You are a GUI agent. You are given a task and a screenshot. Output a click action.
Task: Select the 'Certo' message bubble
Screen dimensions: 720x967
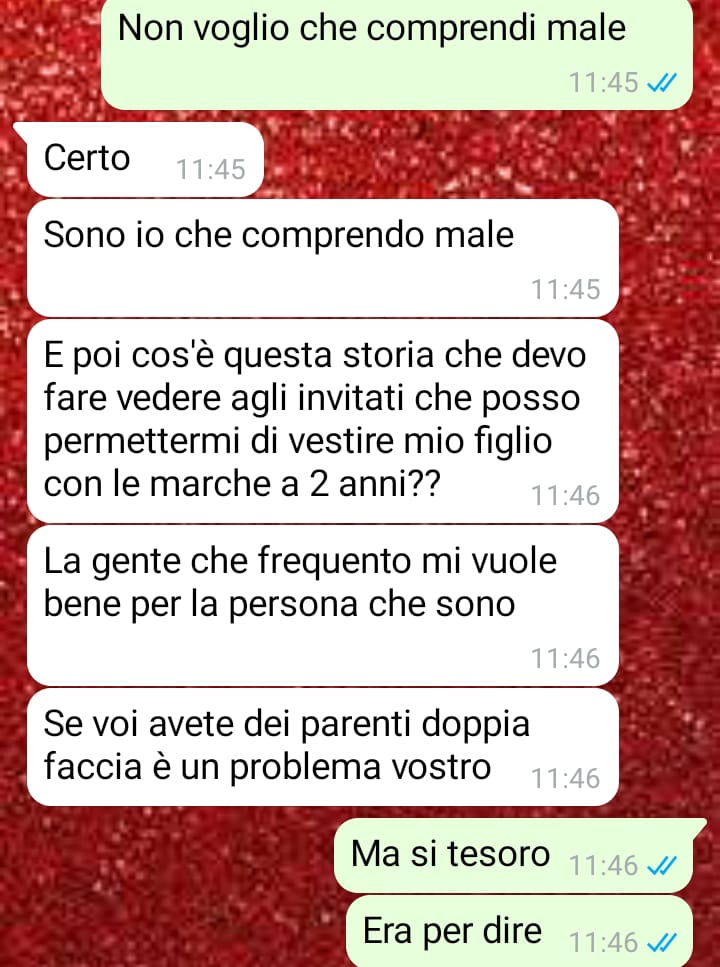coord(146,160)
